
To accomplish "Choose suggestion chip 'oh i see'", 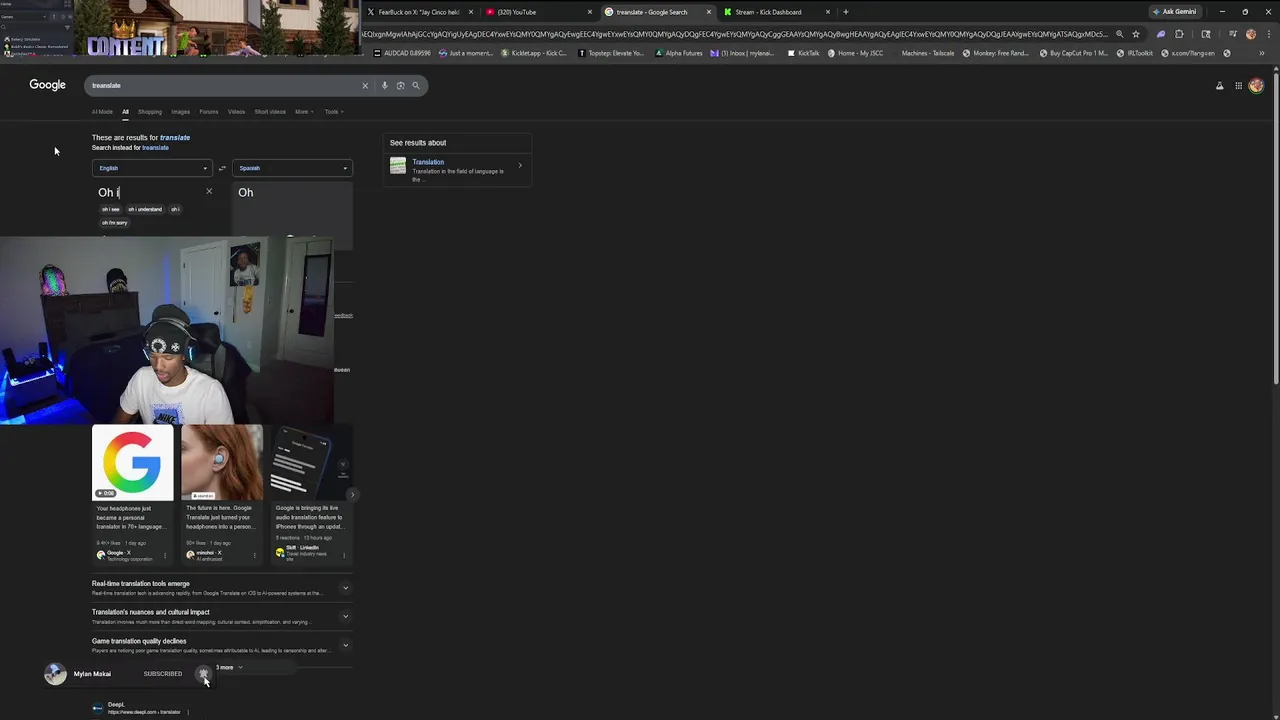I will 110,209.
